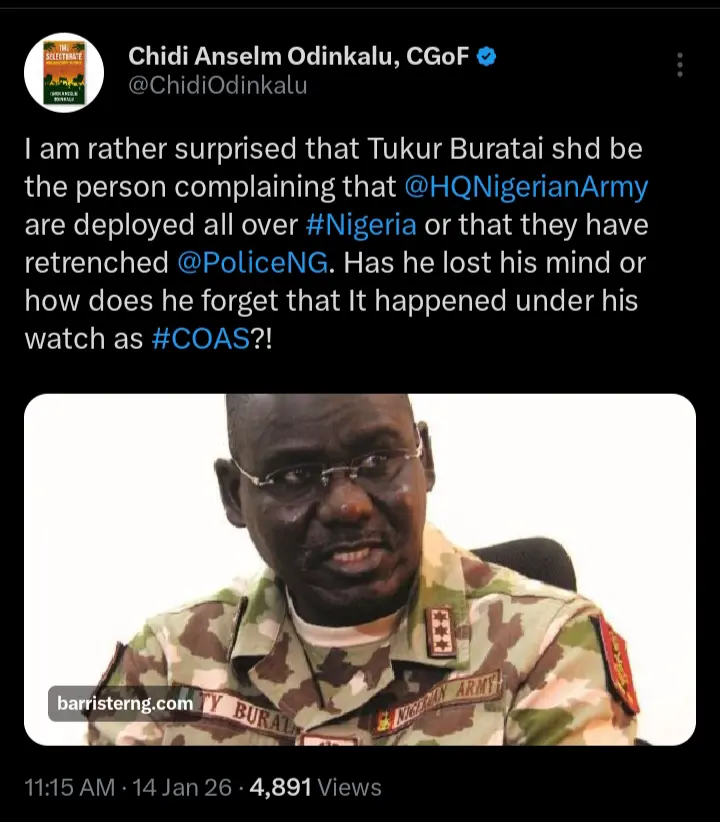Click the red shoulder patch in photo
Image resolution: width=720 pixels, height=822 pixels.
(617, 662)
